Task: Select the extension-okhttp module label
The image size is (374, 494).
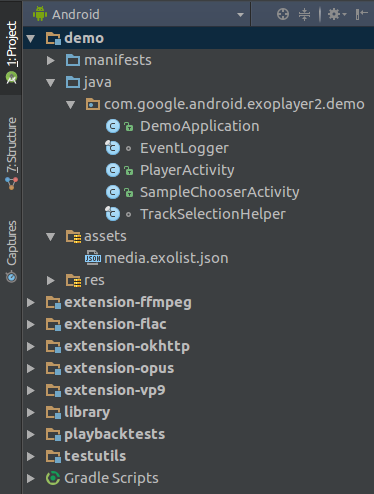Action: pyautogui.click(x=127, y=346)
